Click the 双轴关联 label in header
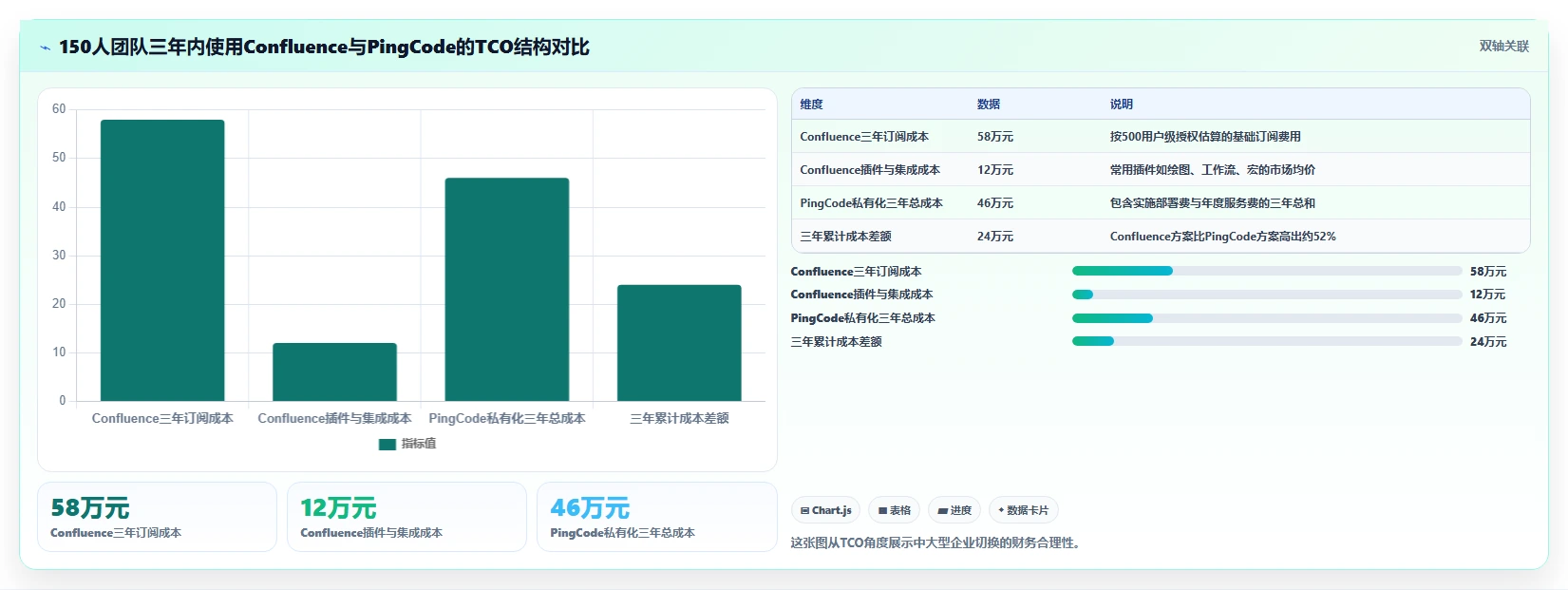 coord(1503,46)
